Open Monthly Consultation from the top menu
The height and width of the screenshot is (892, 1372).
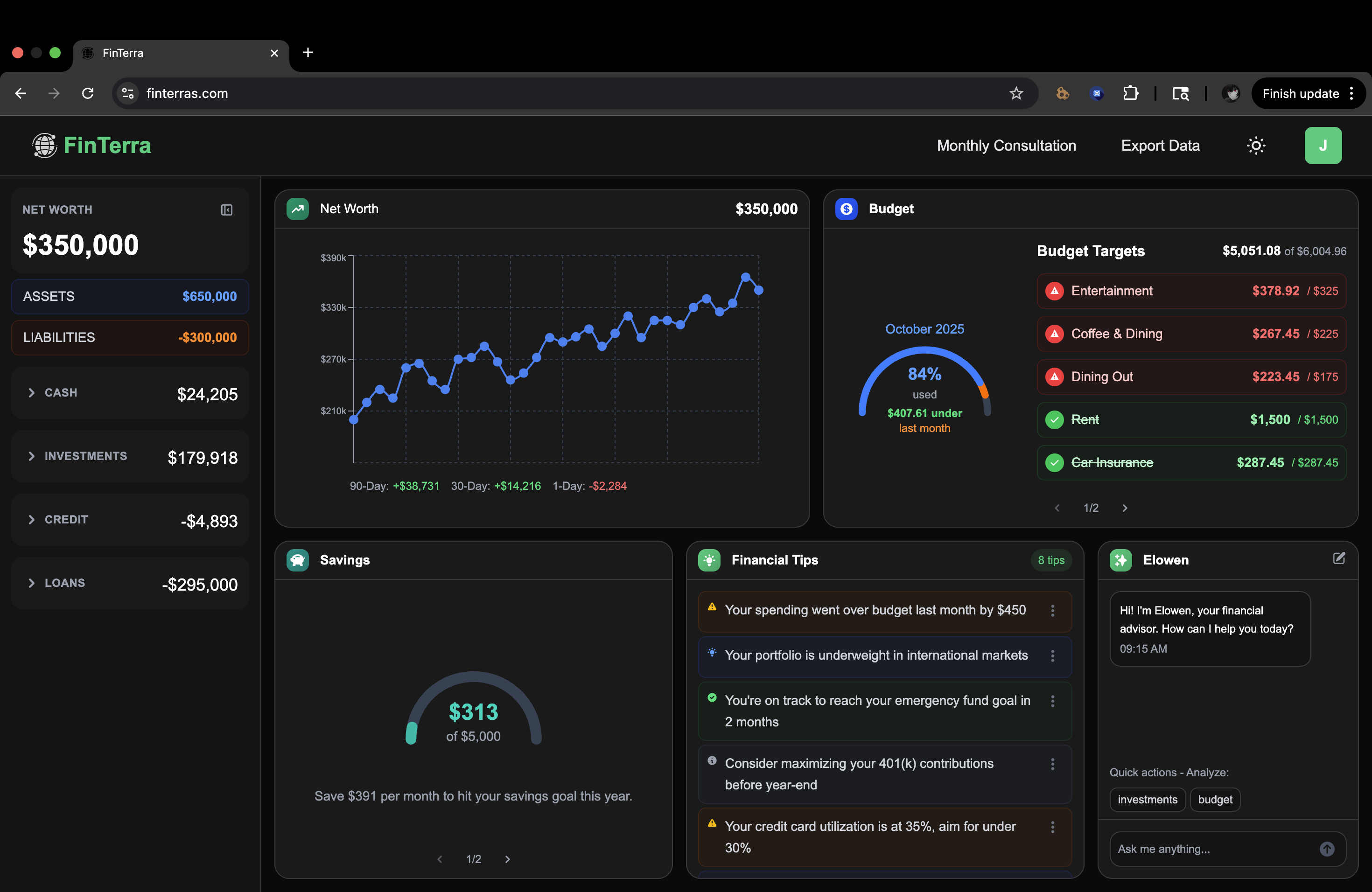[1006, 146]
